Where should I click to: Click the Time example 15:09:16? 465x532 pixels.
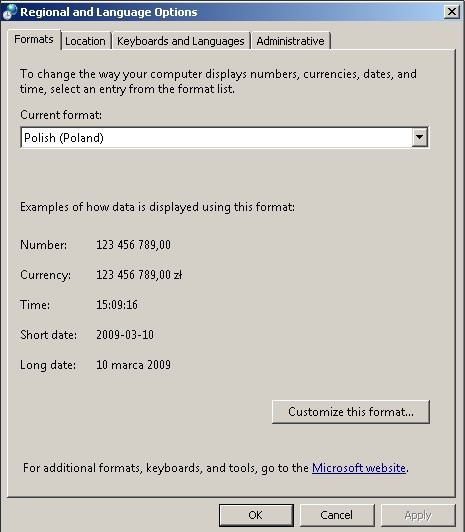click(117, 305)
